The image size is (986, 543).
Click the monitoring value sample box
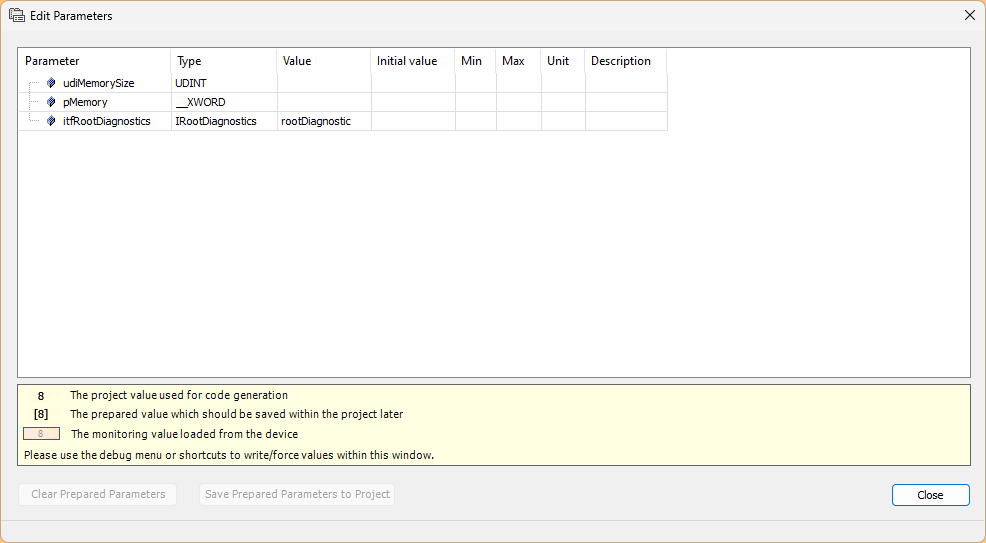click(42, 434)
